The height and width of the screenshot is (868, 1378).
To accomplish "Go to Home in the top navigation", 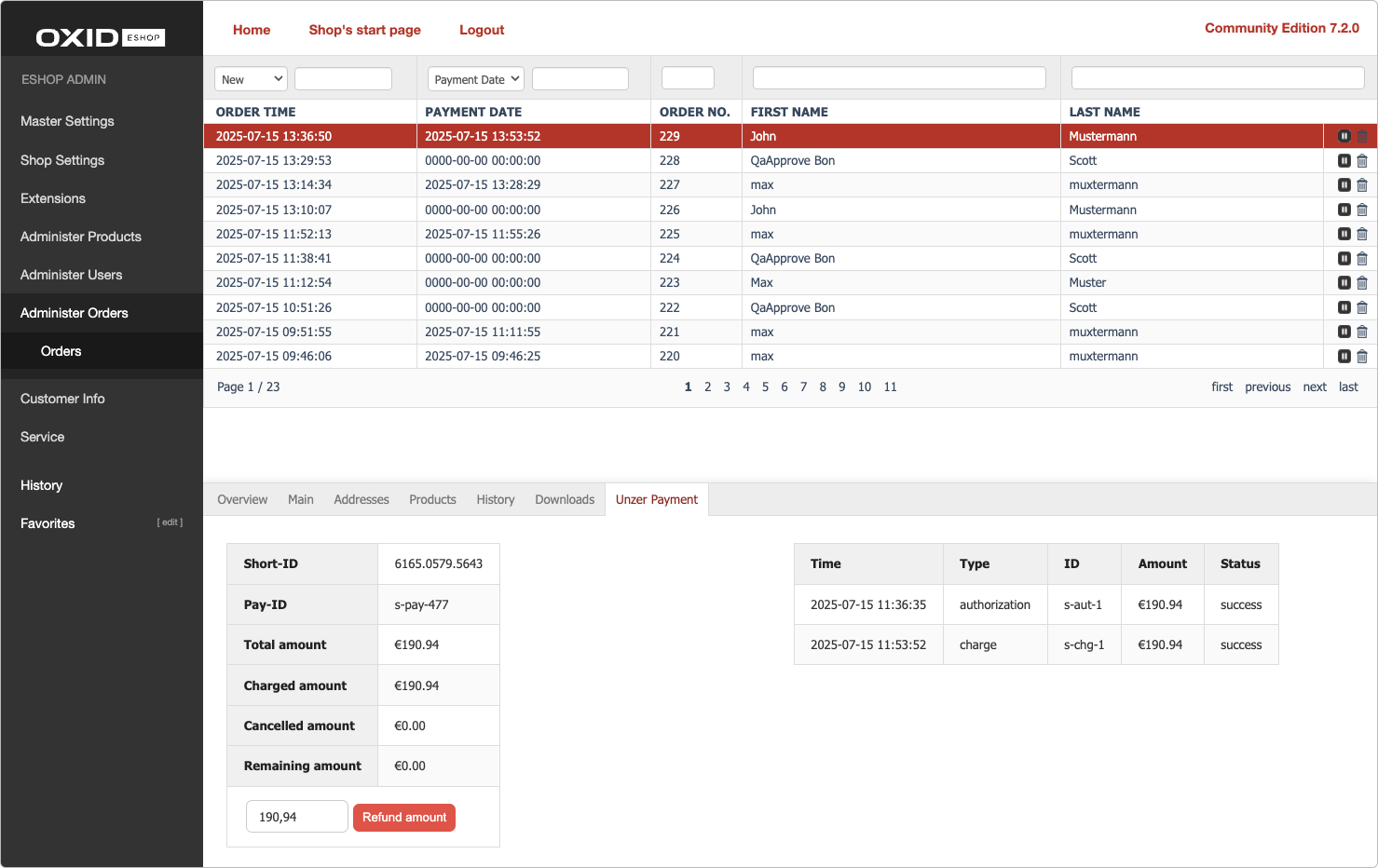I will click(252, 30).
